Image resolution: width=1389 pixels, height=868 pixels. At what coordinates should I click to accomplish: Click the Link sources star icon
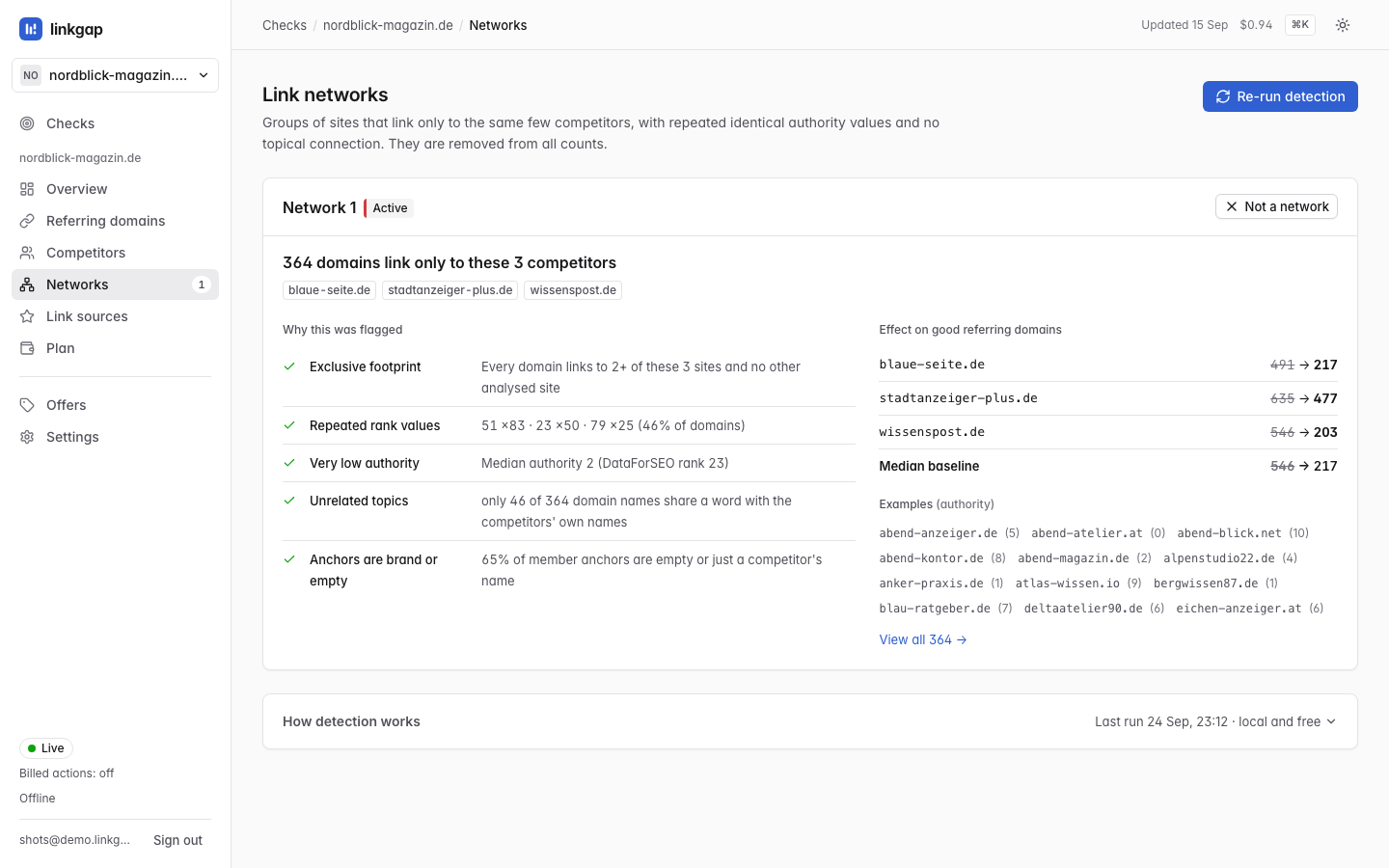[27, 316]
